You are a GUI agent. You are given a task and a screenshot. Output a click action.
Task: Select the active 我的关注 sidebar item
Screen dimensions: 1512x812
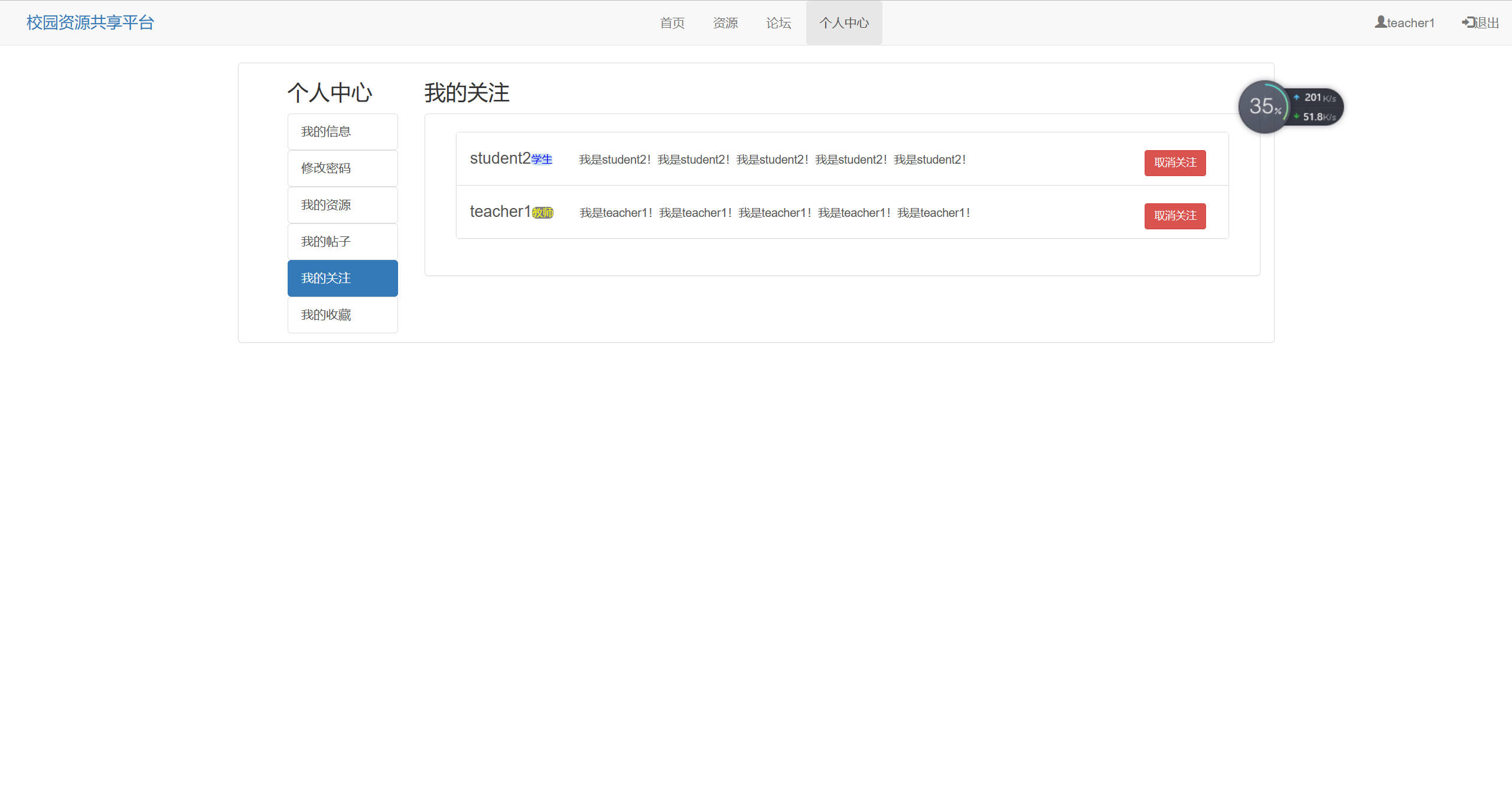pos(343,278)
